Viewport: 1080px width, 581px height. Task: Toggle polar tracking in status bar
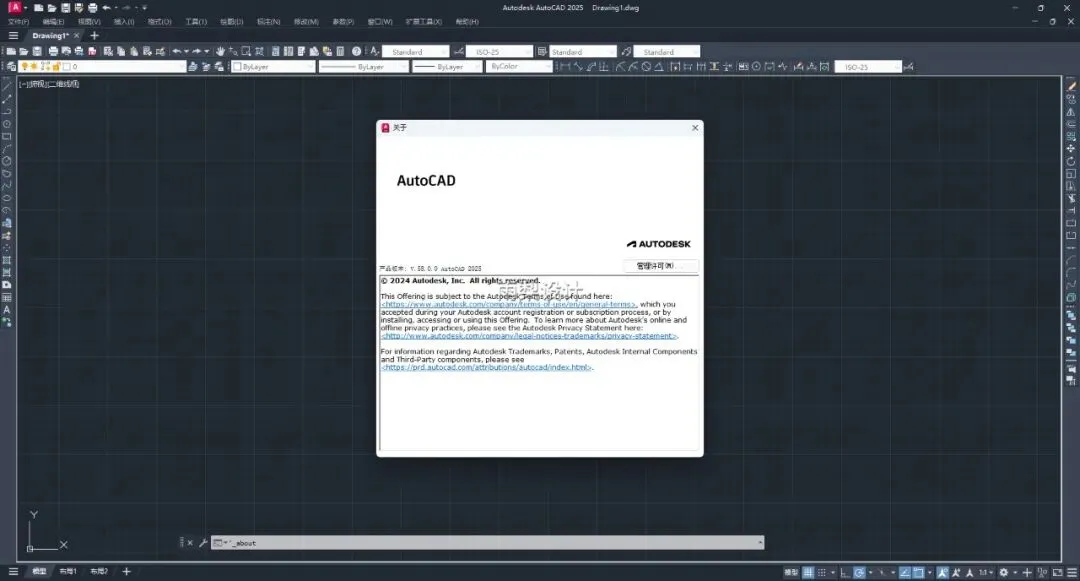[860, 572]
